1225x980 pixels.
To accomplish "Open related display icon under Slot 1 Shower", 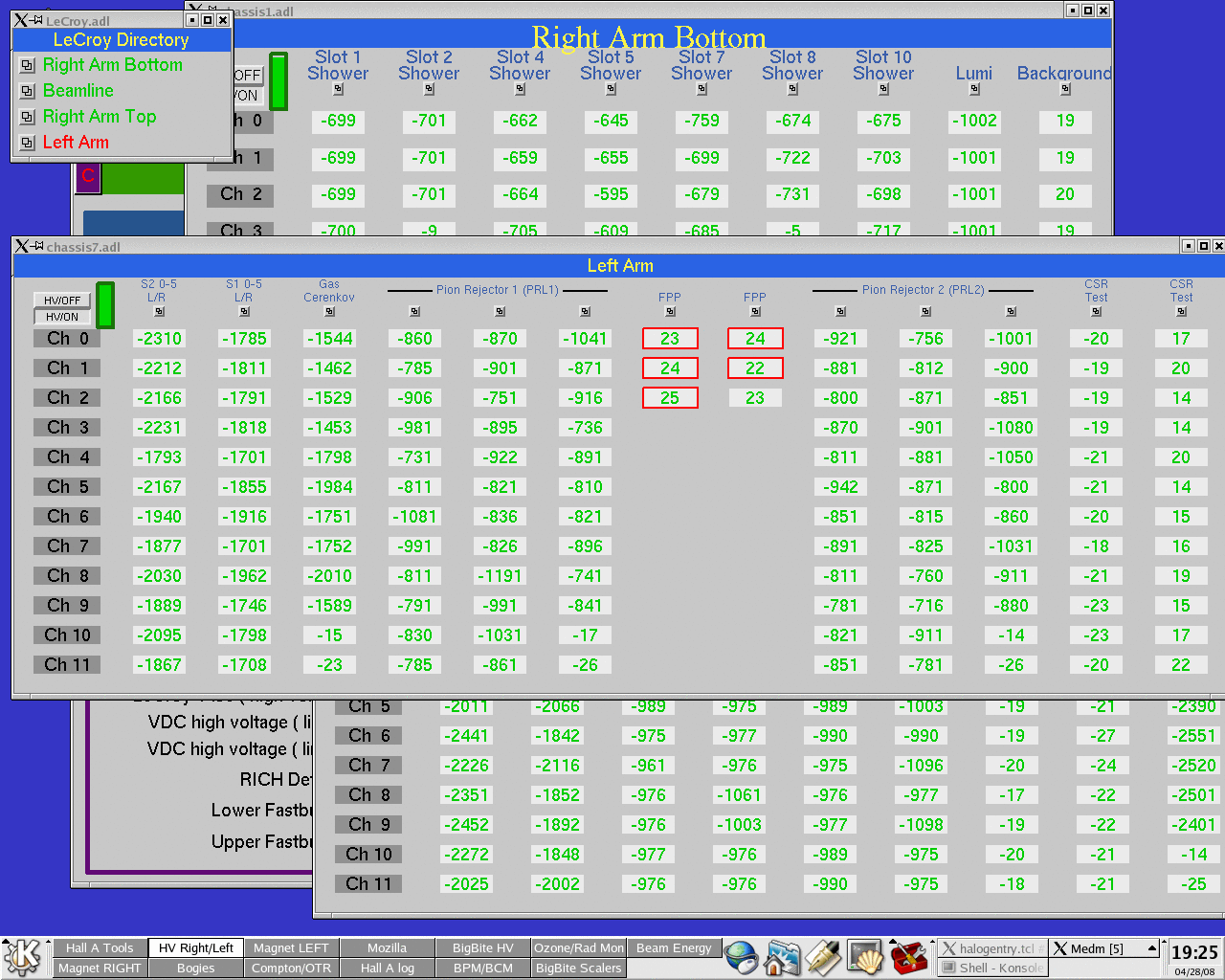I will pyautogui.click(x=338, y=89).
